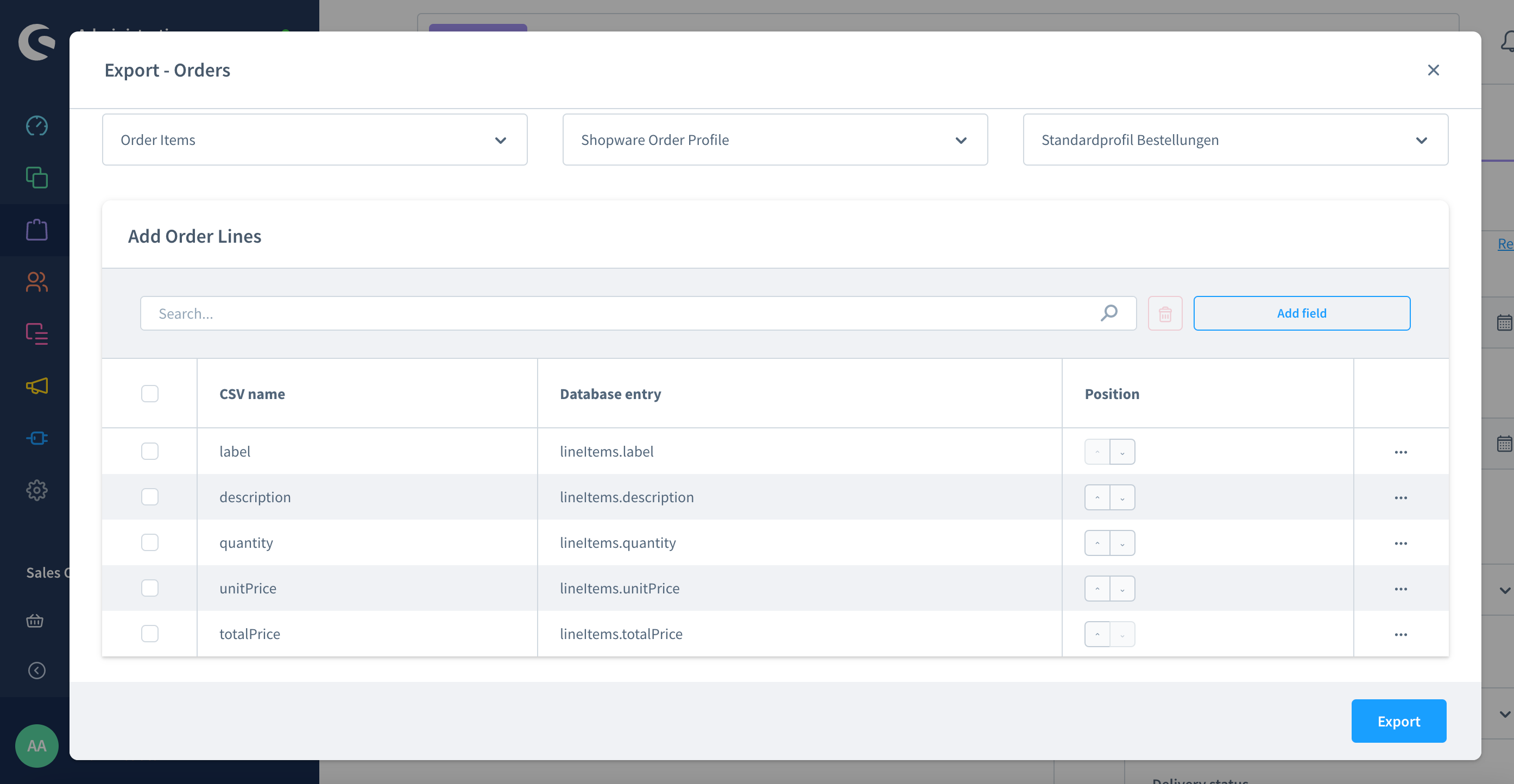Image resolution: width=1514 pixels, height=784 pixels.
Task: Open the Content sidebar icon
Action: [36, 334]
